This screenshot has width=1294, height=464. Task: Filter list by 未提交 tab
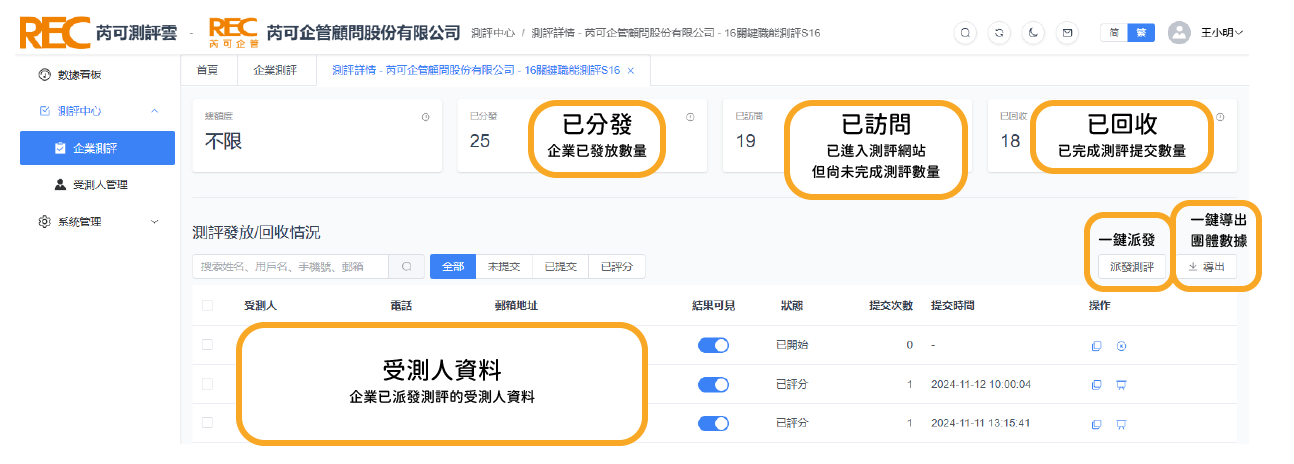(502, 267)
